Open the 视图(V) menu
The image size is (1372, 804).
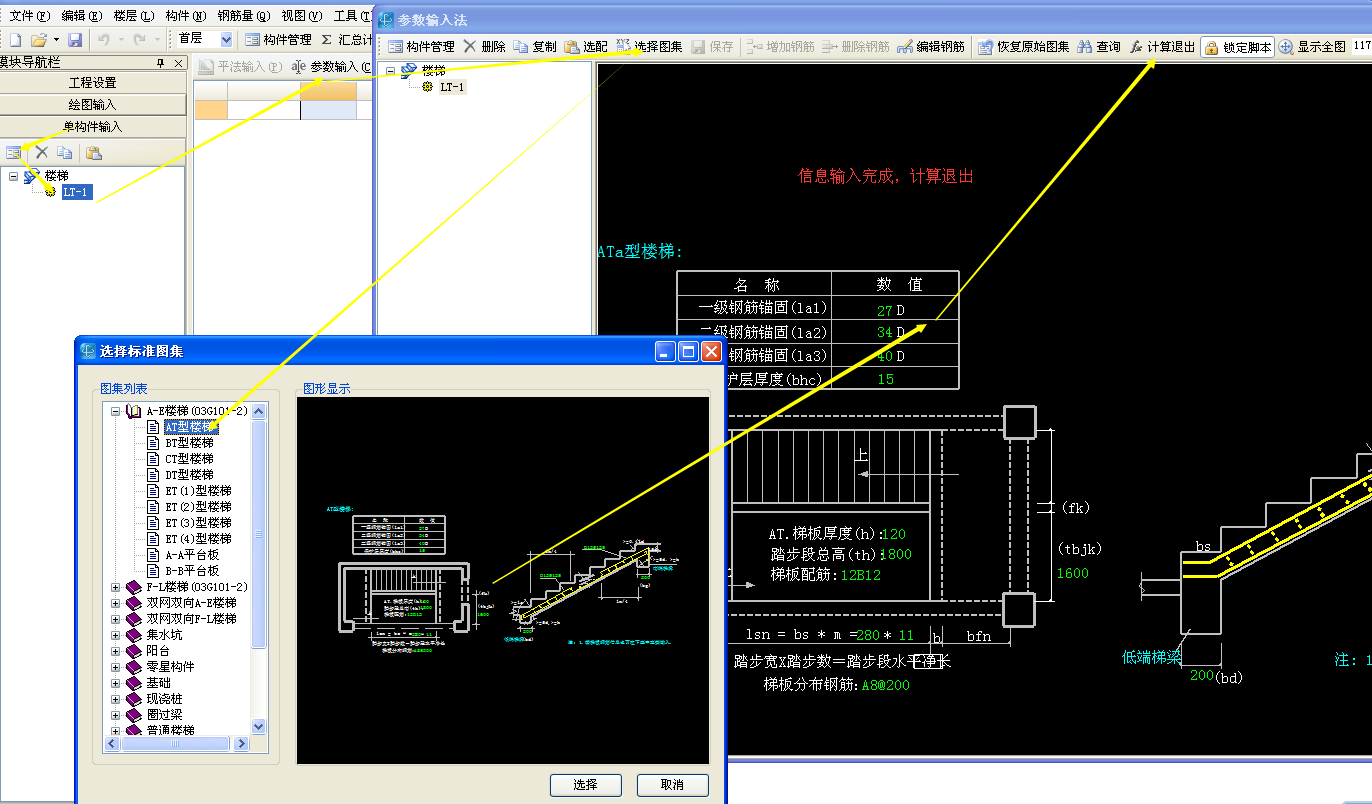(301, 16)
